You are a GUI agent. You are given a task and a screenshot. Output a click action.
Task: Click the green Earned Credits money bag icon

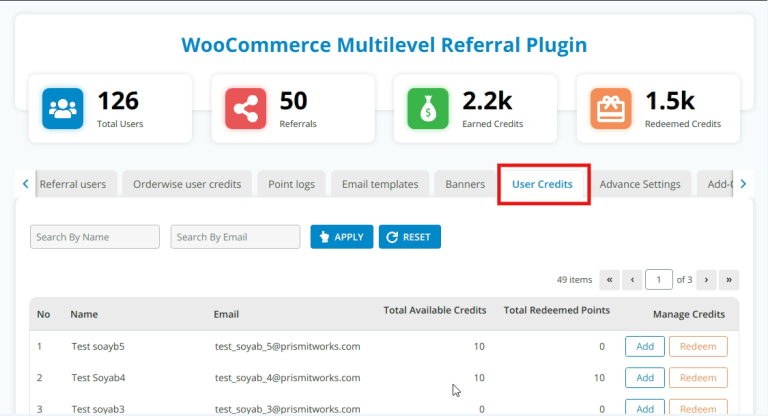(428, 108)
